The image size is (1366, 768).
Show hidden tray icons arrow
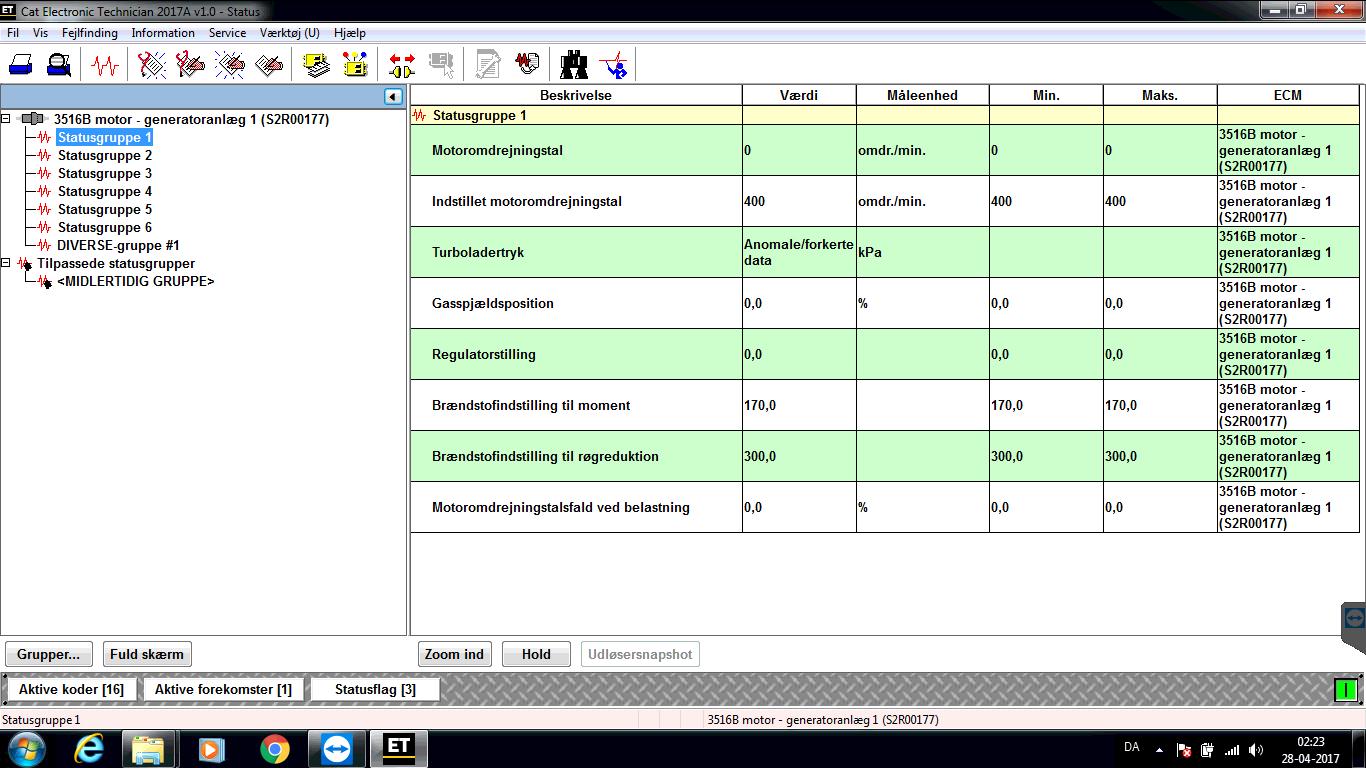point(1159,750)
